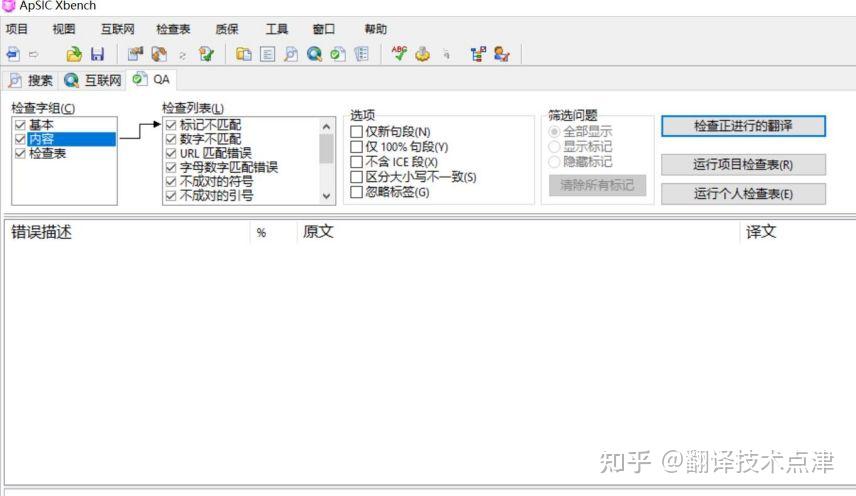This screenshot has width=856, height=496.
Task: Open the 项目 menu
Action: pyautogui.click(x=17, y=29)
